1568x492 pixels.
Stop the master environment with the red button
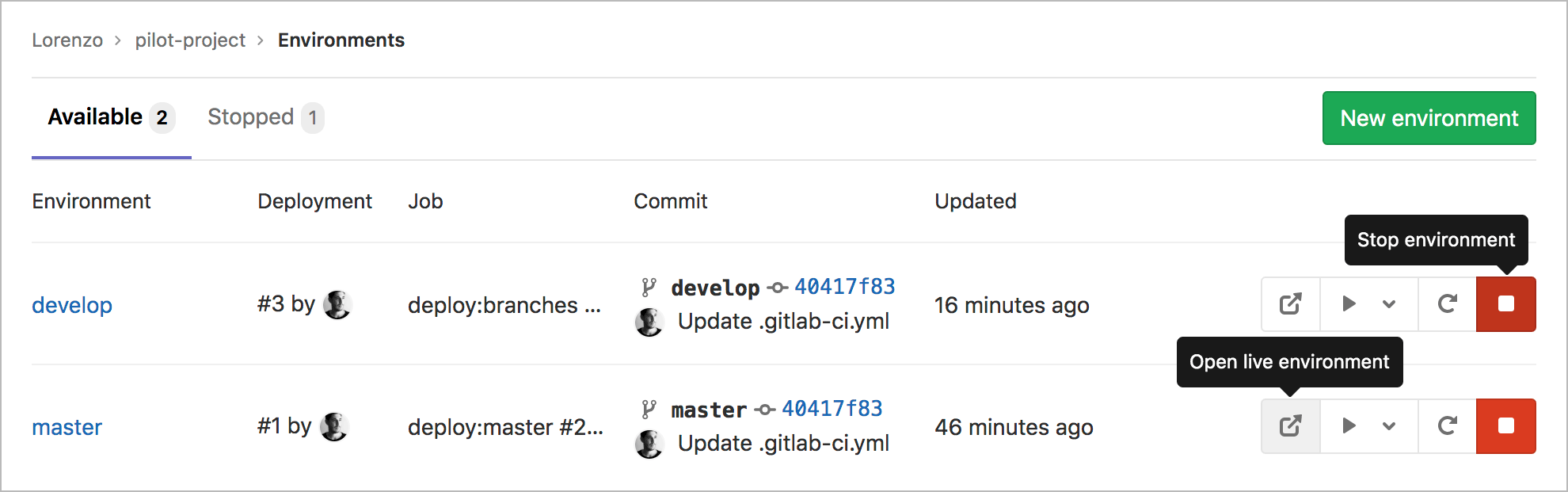1506,426
